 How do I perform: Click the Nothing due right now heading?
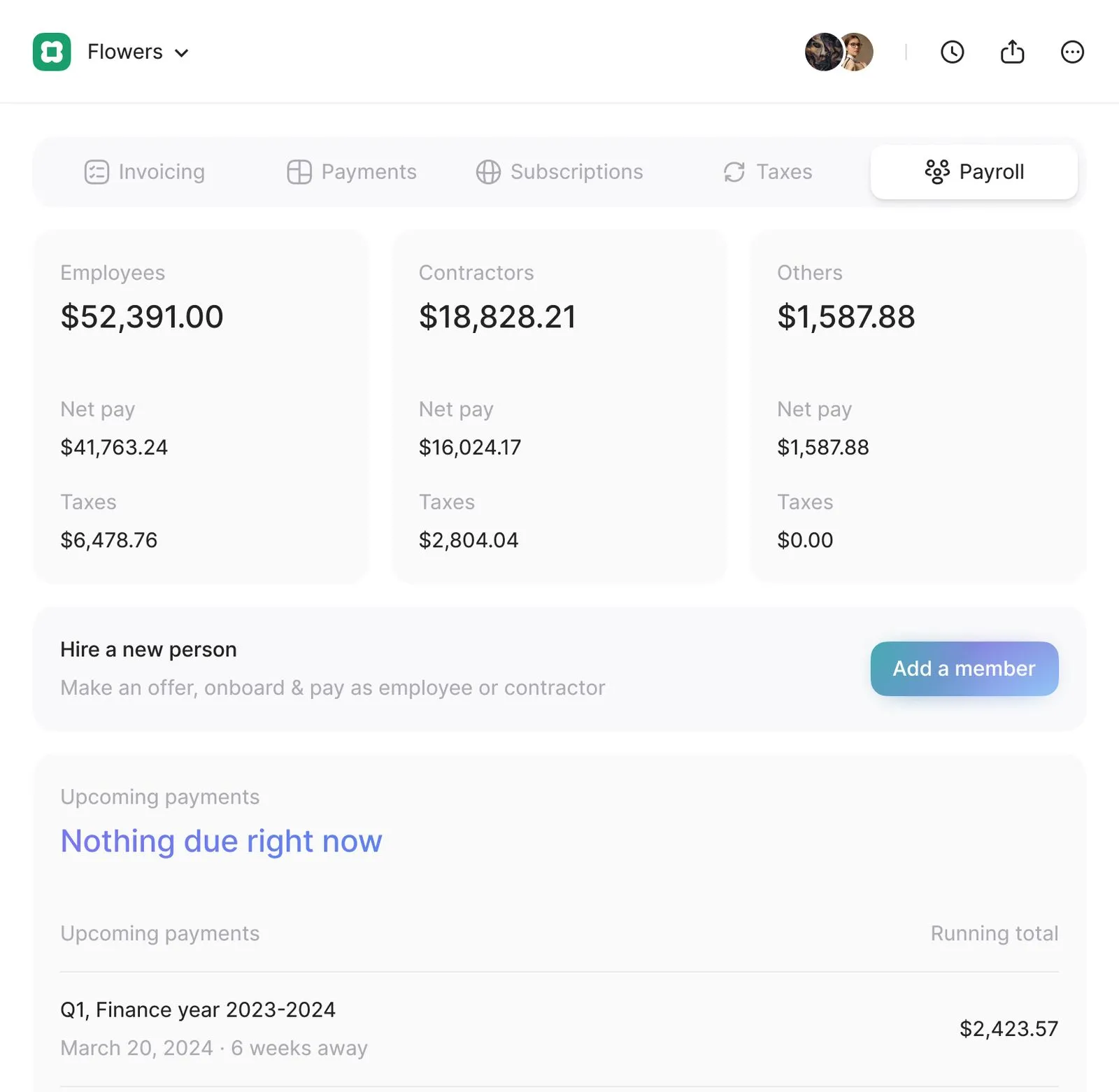click(x=221, y=841)
